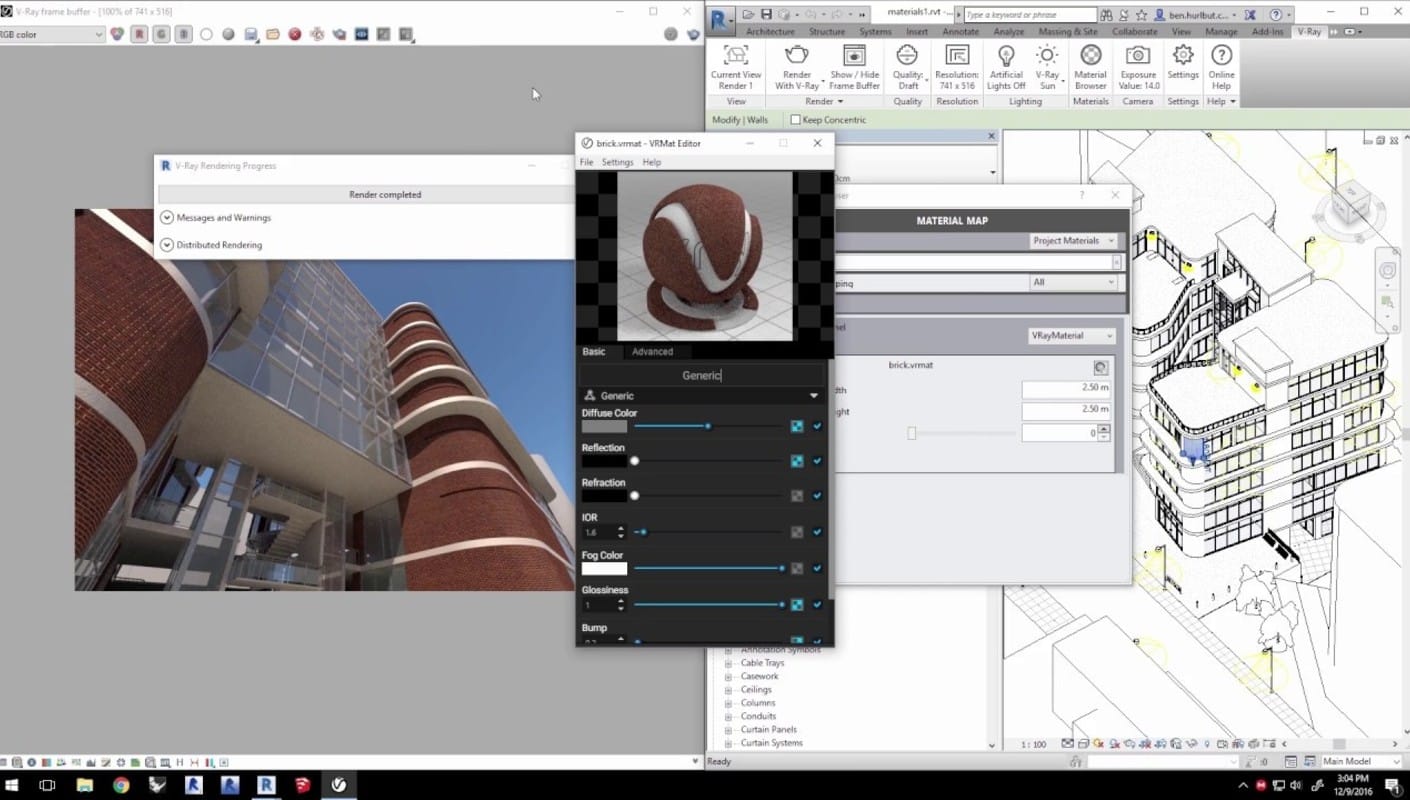Toggle the IOR enable checkmark
Viewport: 1410px width, 800px height.
pyautogui.click(x=817, y=532)
